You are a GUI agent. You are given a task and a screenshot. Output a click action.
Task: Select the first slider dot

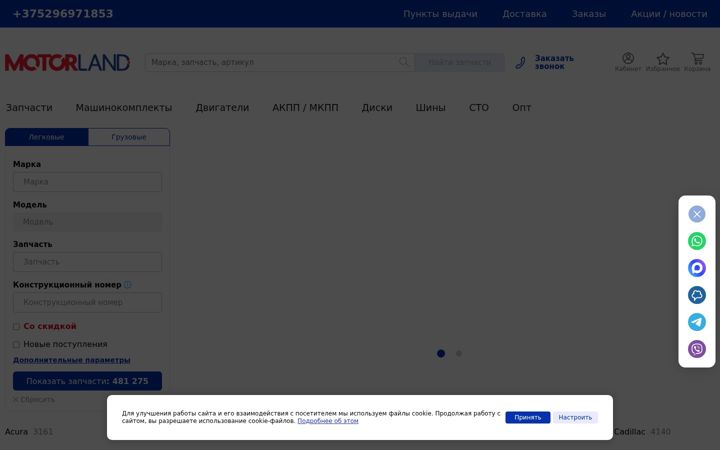click(441, 354)
